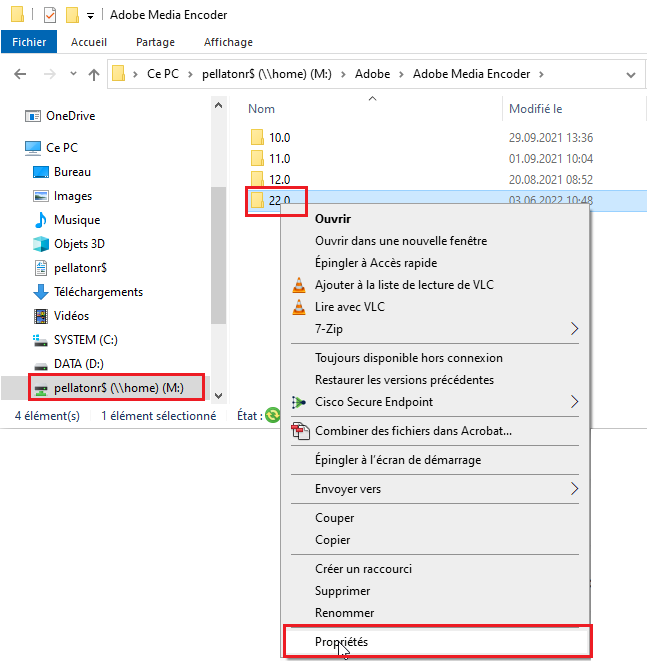The width and height of the screenshot is (647, 661).
Task: Select the 12.0 folder icon
Action: point(257,179)
